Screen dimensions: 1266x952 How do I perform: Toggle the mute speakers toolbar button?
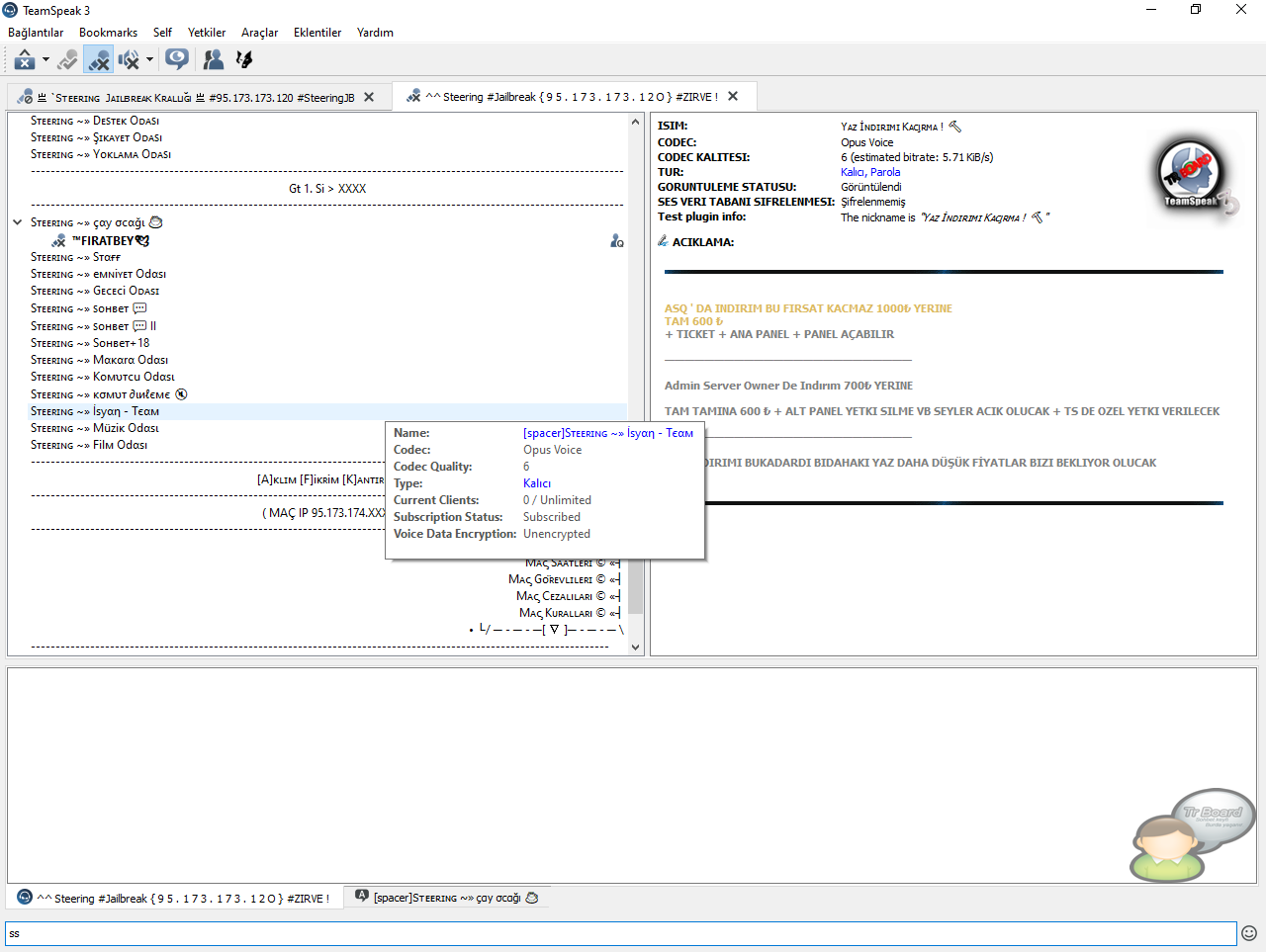click(x=129, y=60)
